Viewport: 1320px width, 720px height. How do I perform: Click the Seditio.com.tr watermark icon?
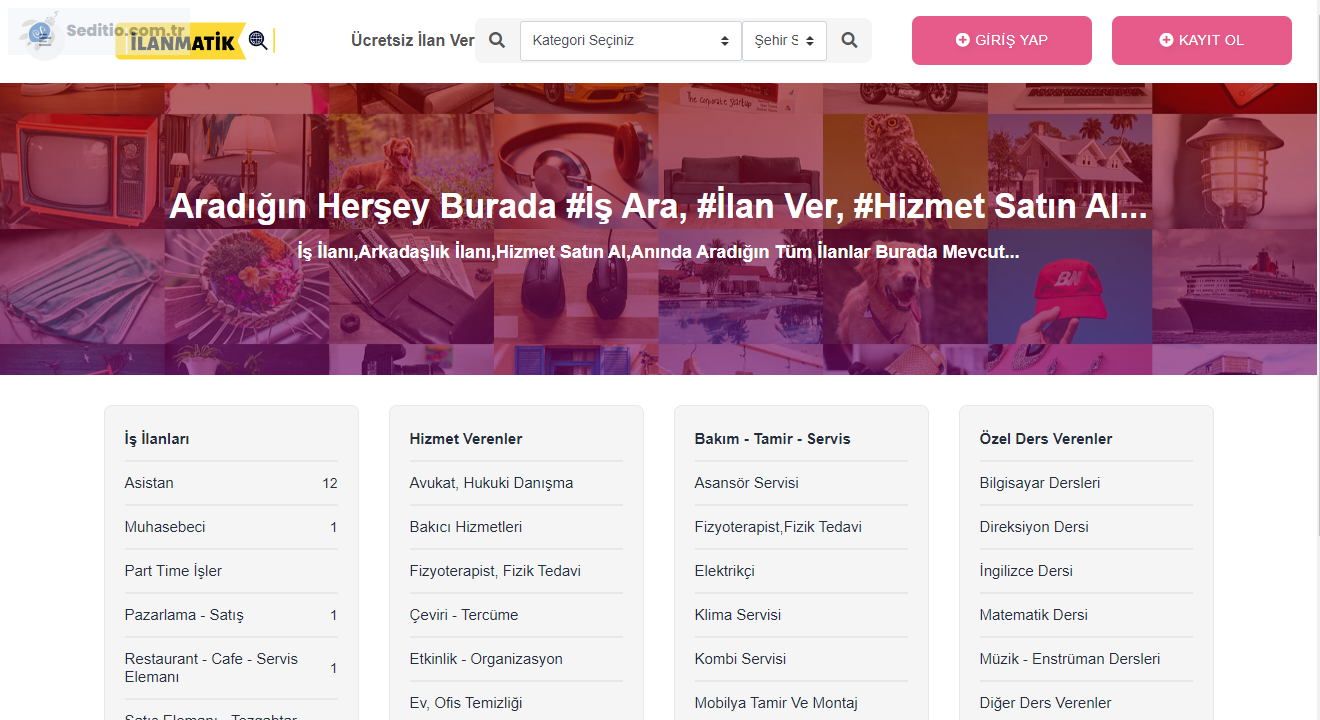[x=42, y=34]
